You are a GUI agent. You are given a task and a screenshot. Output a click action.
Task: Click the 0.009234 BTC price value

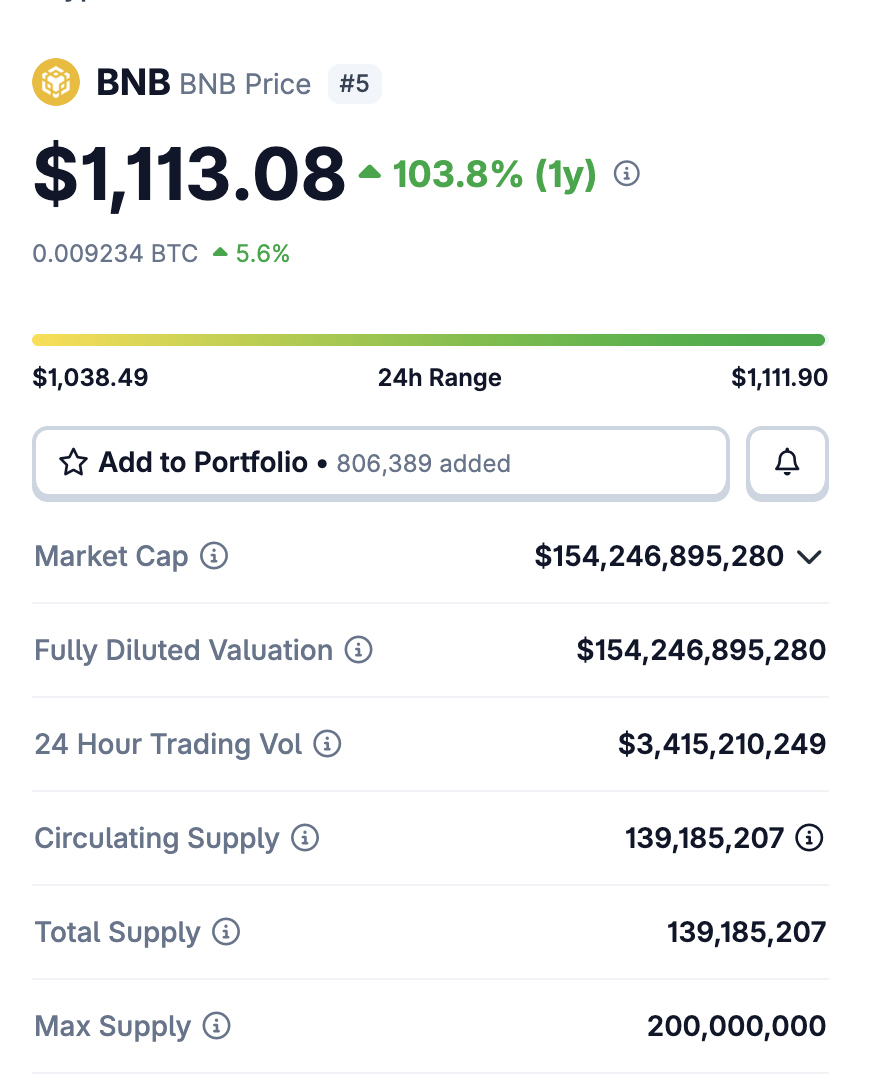click(x=115, y=254)
